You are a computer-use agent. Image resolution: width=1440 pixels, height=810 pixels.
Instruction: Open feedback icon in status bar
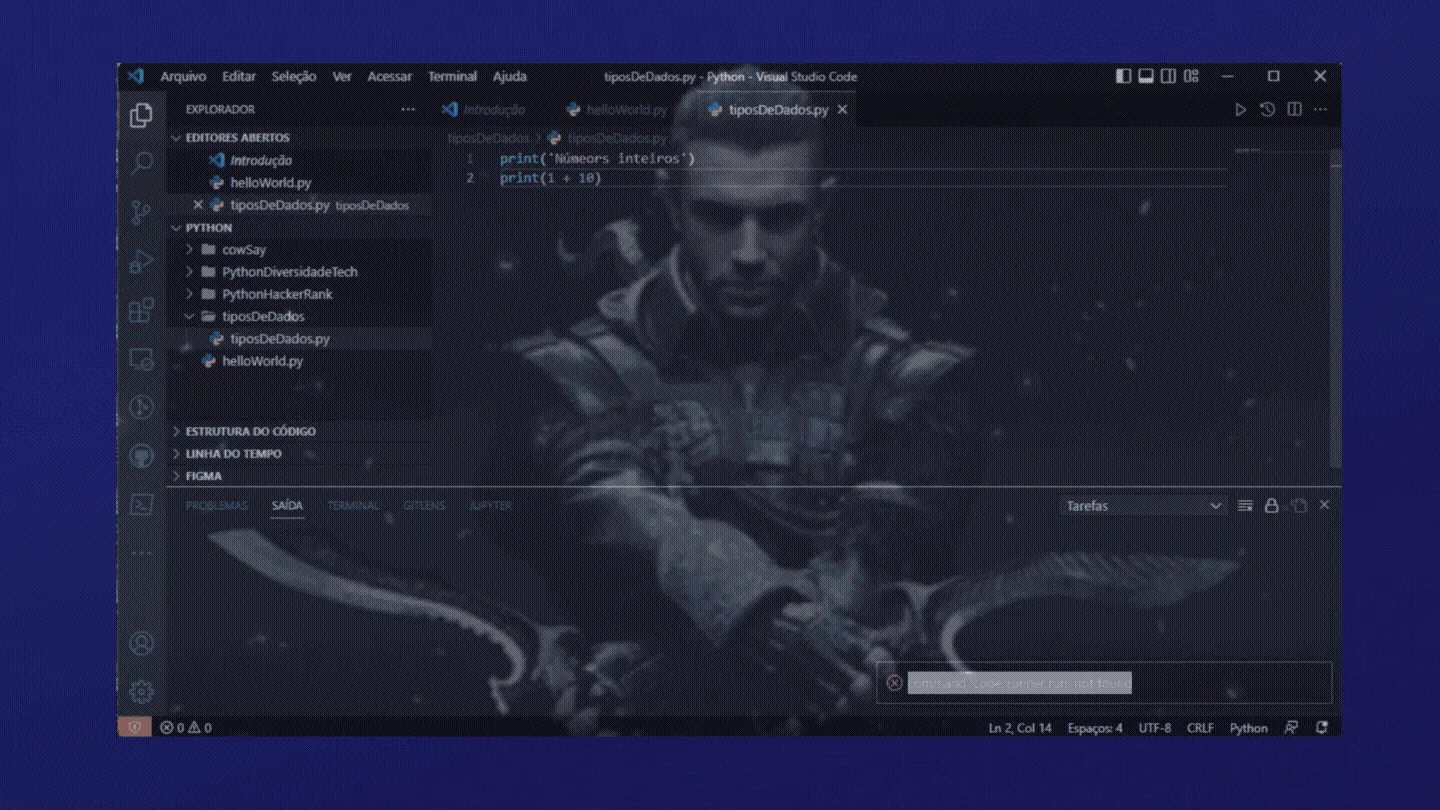(x=1291, y=728)
